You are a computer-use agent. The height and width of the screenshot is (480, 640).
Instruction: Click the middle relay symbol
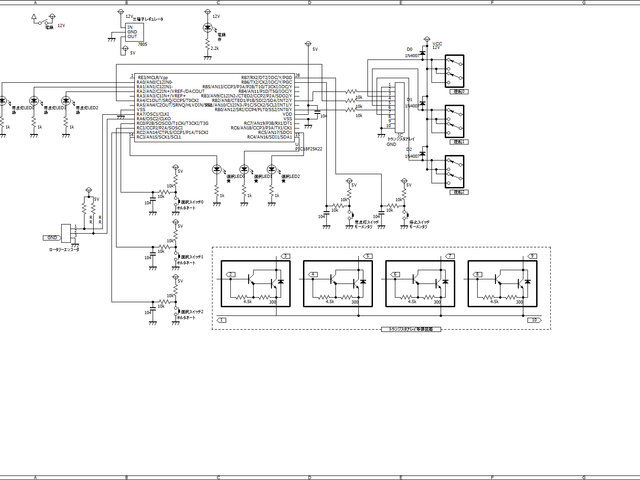coord(454,120)
